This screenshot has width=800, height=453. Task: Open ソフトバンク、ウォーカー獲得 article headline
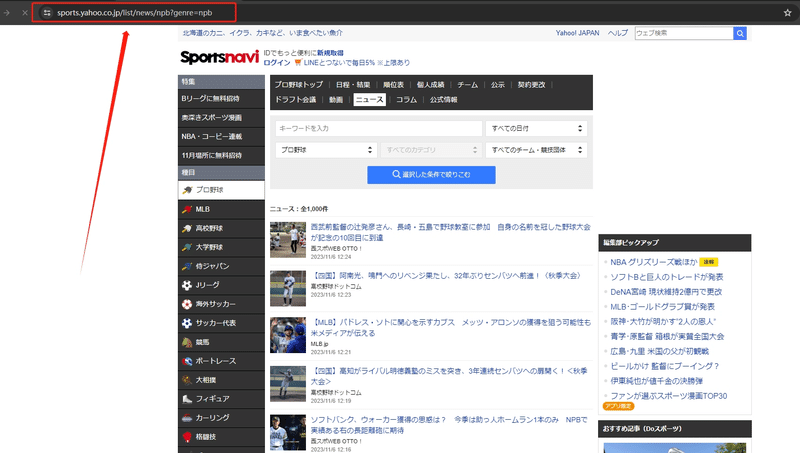coord(449,425)
